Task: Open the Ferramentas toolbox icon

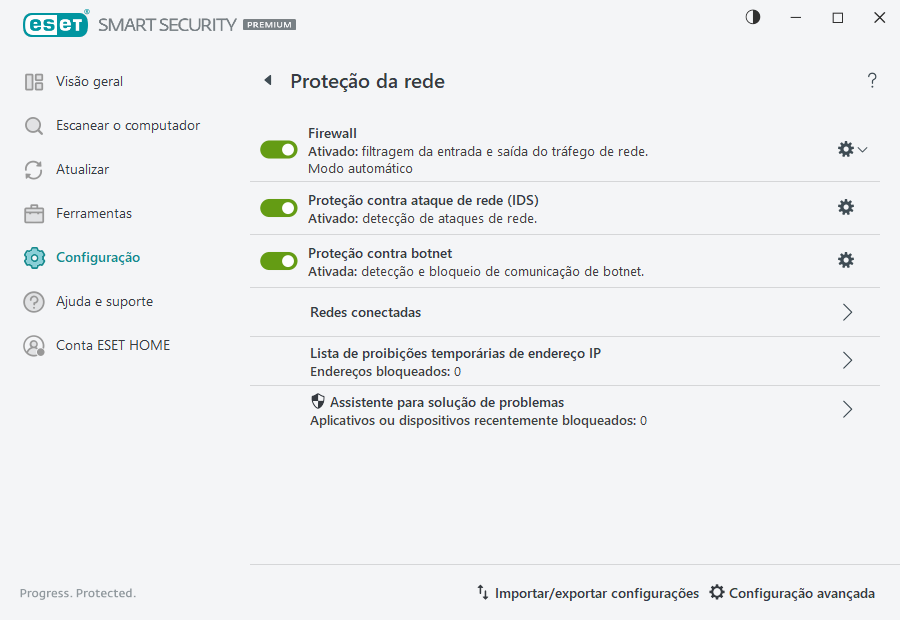Action: (32, 214)
